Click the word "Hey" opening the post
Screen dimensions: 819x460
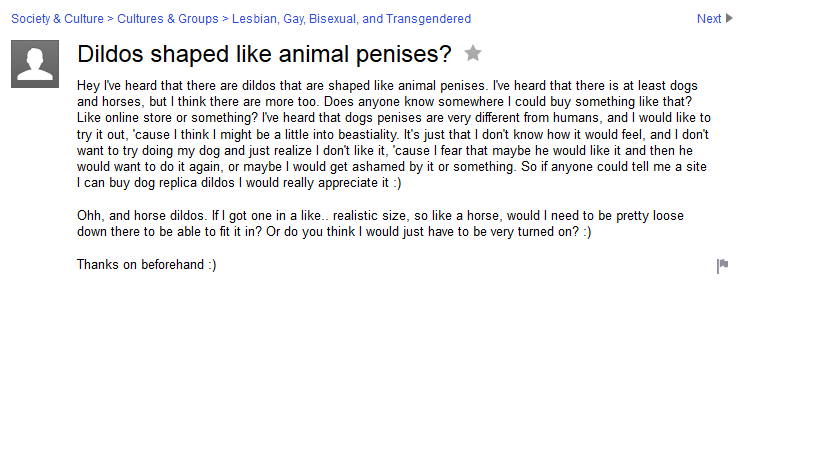88,85
